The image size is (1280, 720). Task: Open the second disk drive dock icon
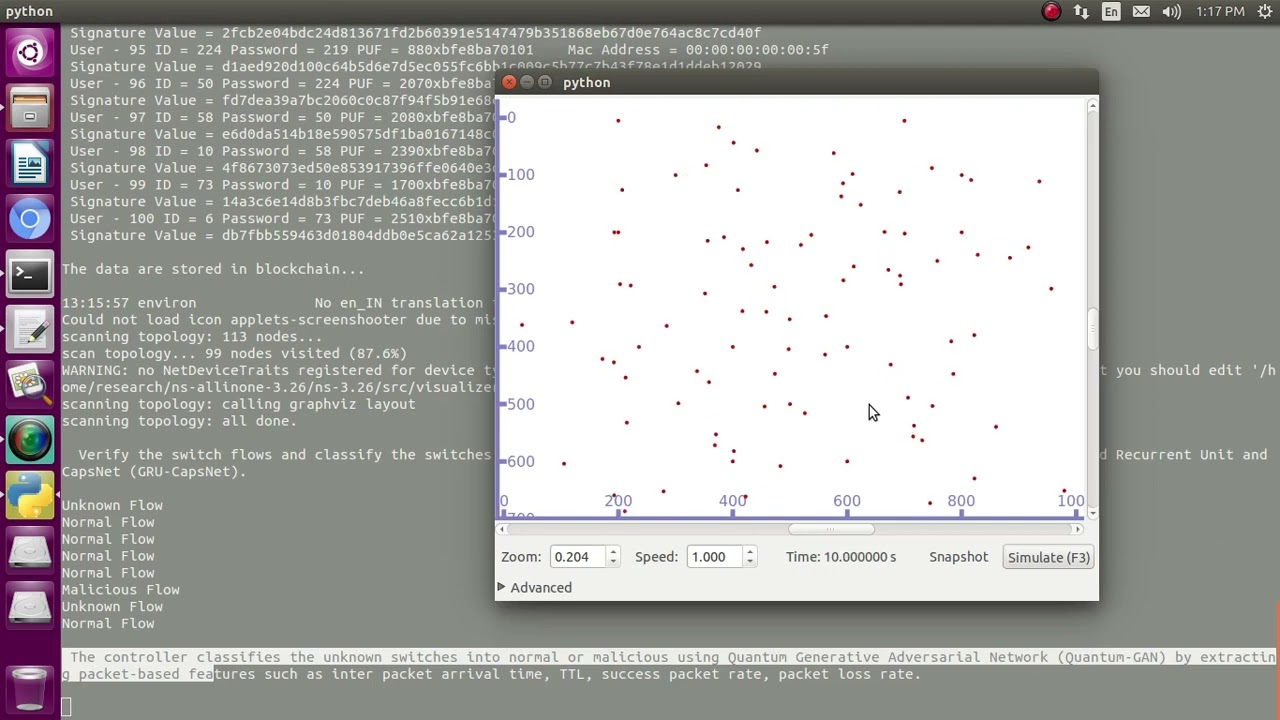tap(30, 604)
